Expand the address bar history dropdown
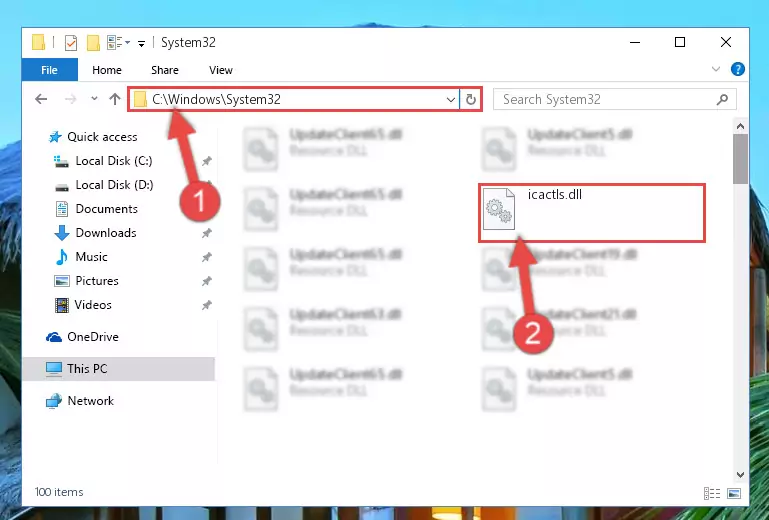 pos(451,100)
